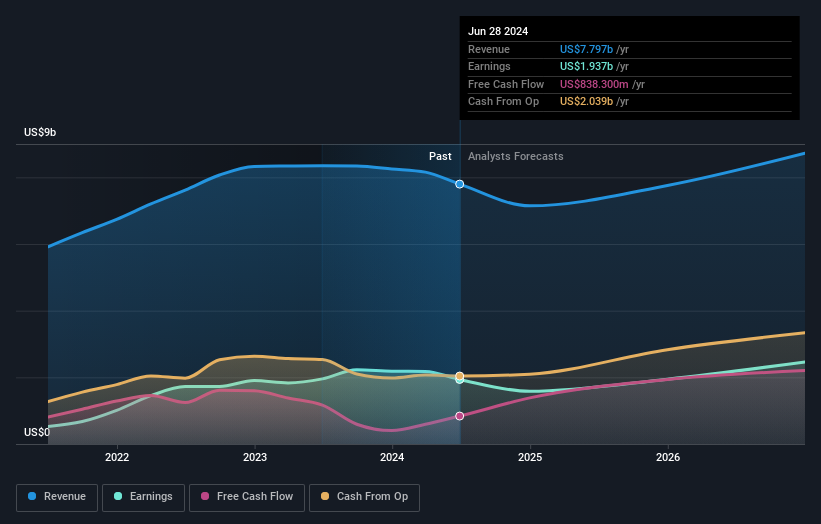Click the pink Free Cash Flow data point marker
The width and height of the screenshot is (821, 524).
tap(459, 416)
